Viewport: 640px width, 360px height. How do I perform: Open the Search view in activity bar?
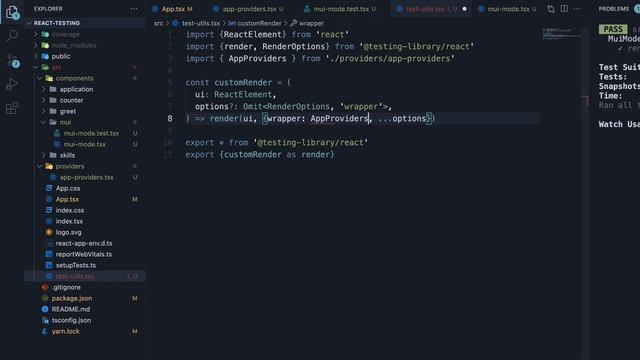pyautogui.click(x=12, y=36)
